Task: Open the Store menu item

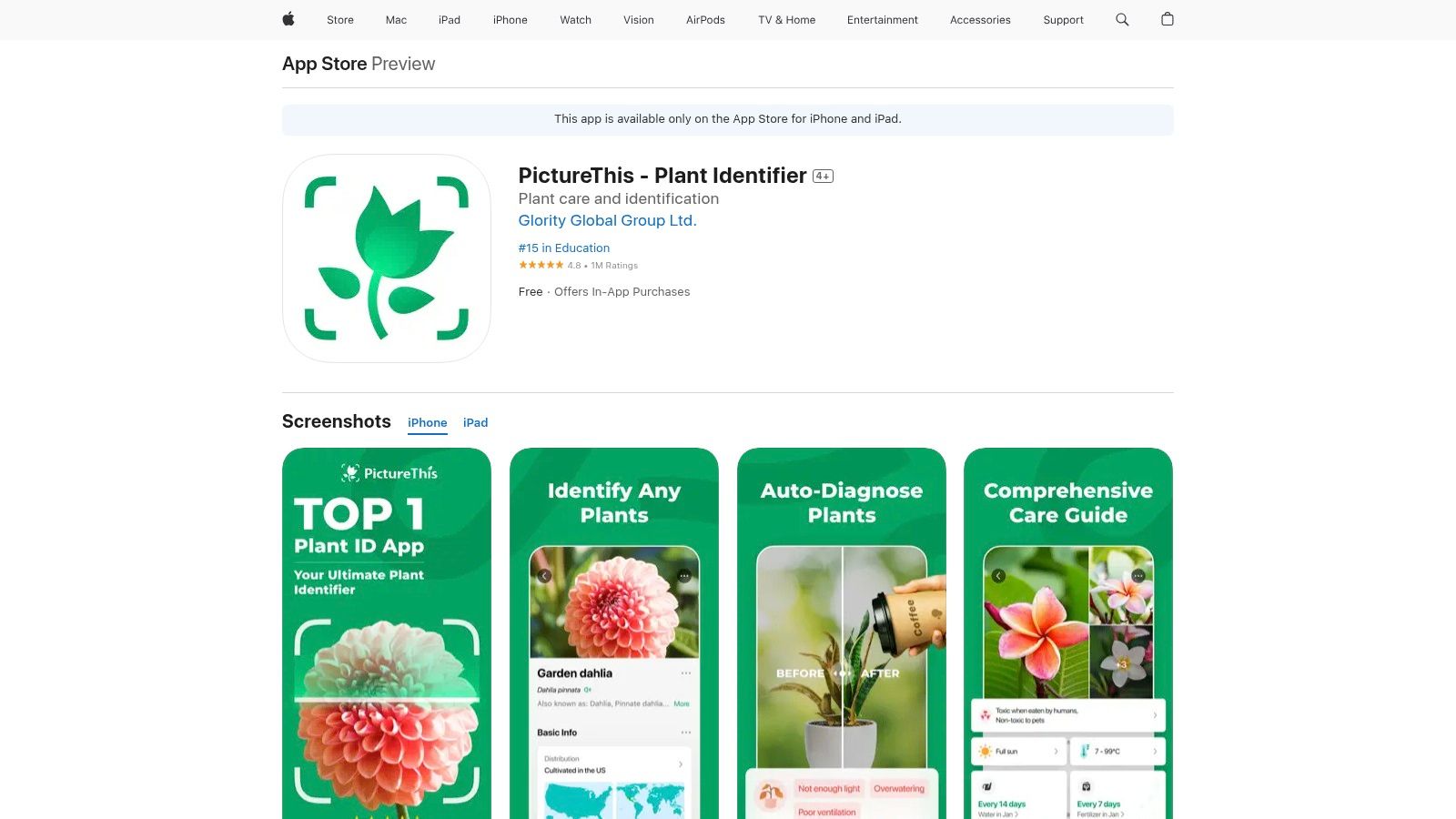Action: tap(340, 20)
